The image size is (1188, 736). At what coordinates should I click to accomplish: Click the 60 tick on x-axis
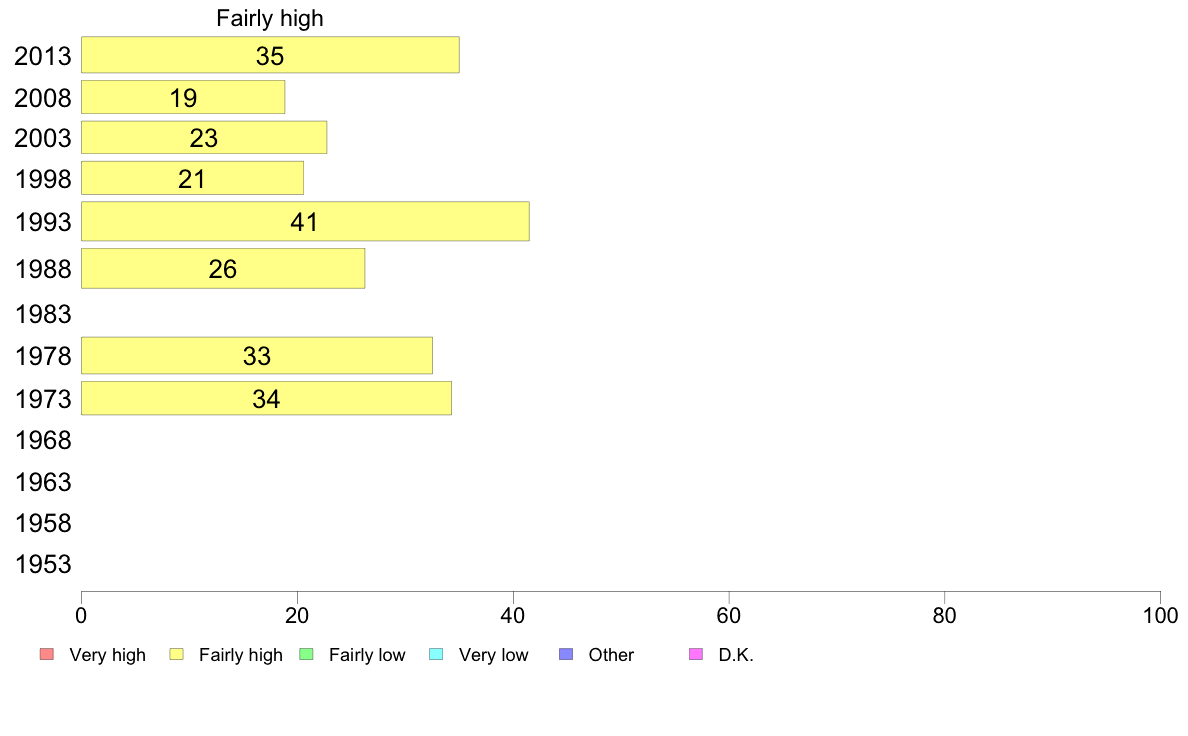[x=729, y=615]
